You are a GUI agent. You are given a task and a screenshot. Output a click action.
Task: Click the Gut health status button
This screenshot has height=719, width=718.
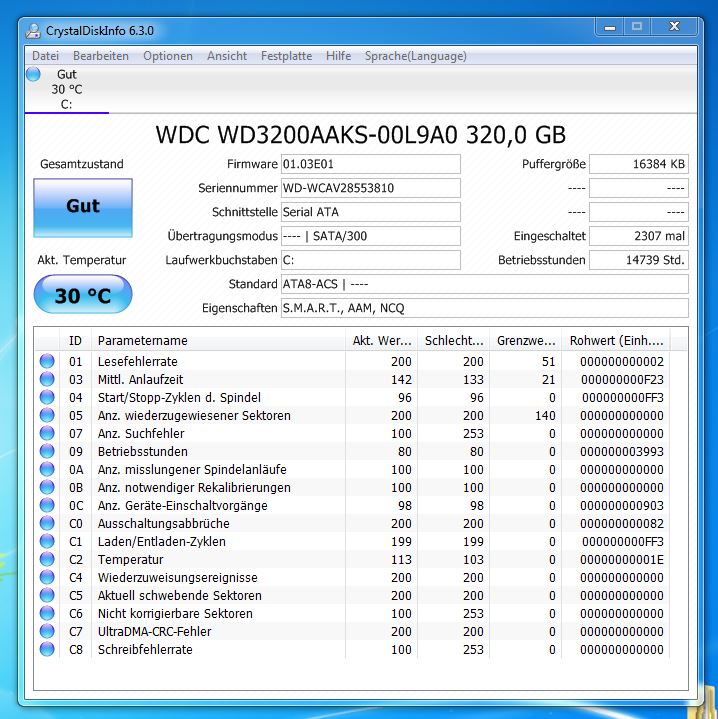click(83, 208)
